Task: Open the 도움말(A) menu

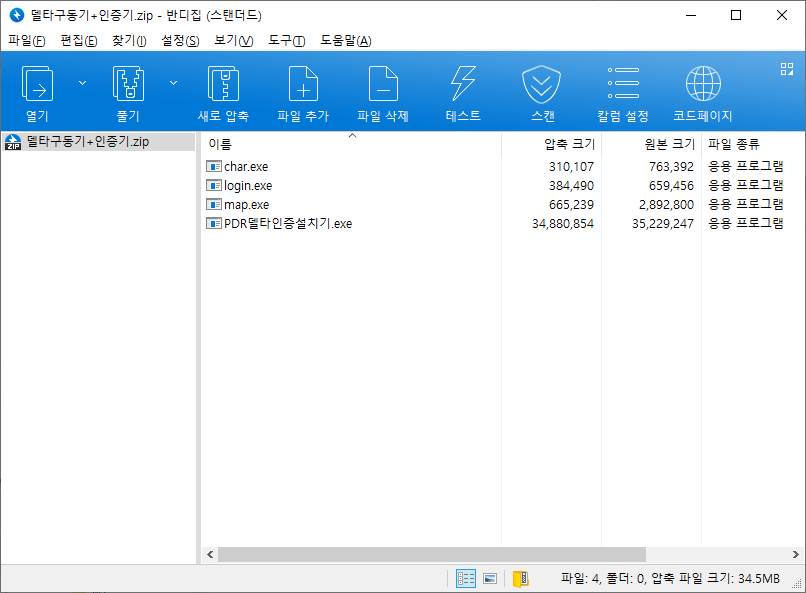Action: 345,41
